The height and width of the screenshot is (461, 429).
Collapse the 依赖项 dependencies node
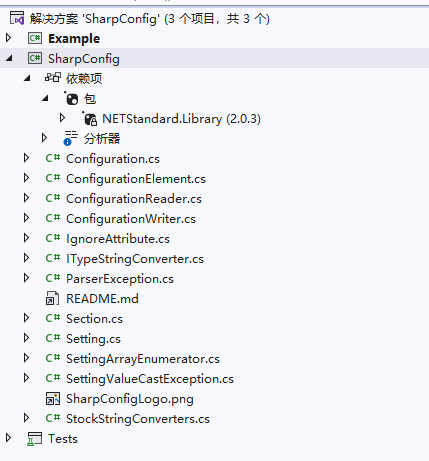pyautogui.click(x=27, y=78)
